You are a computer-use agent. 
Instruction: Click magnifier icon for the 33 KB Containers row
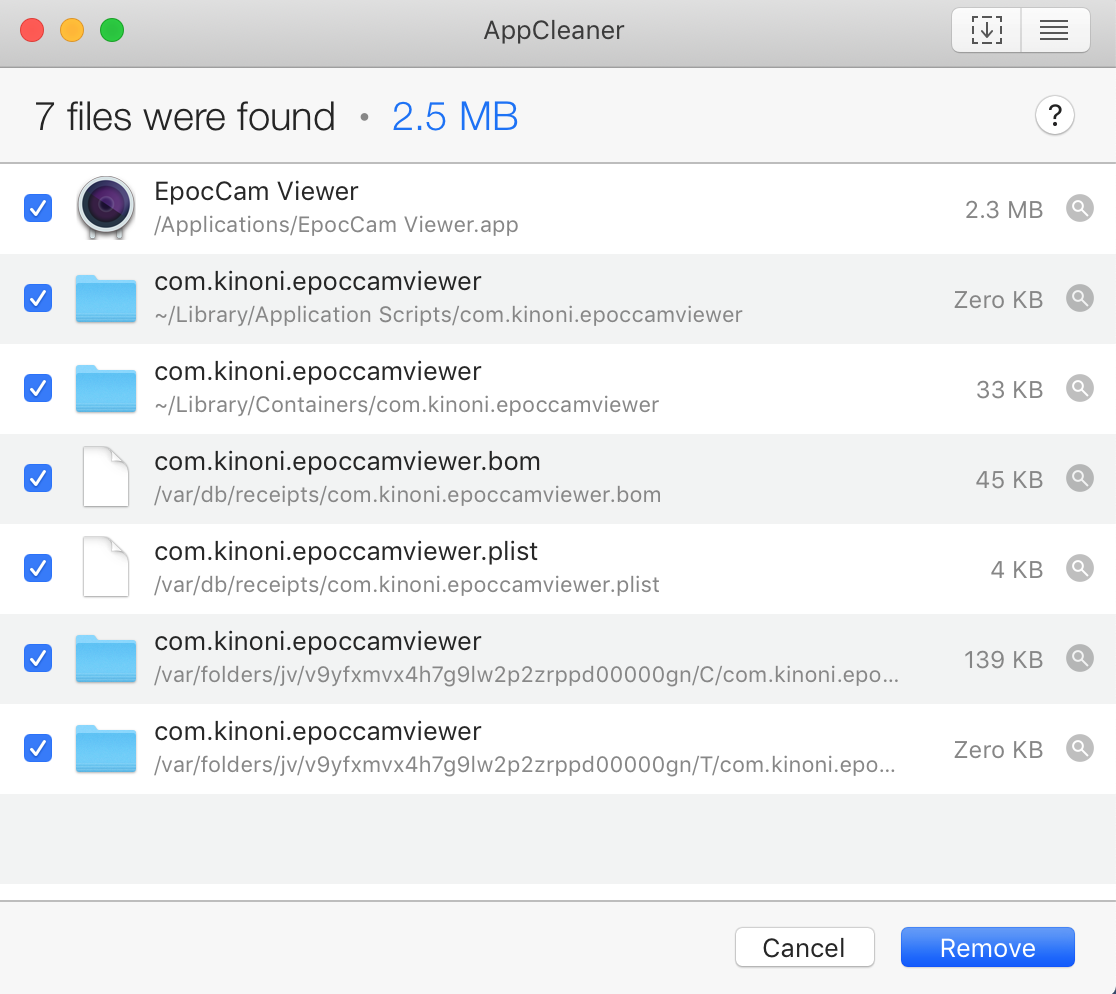1079,388
